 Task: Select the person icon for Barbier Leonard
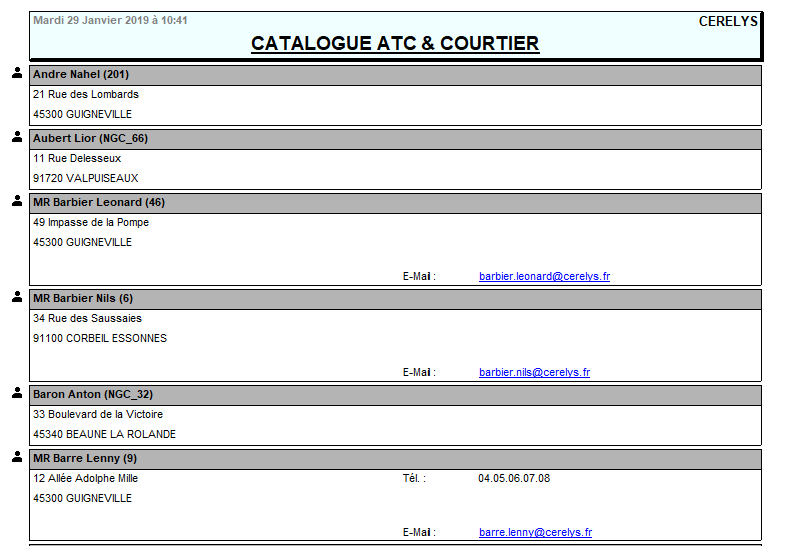click(17, 201)
